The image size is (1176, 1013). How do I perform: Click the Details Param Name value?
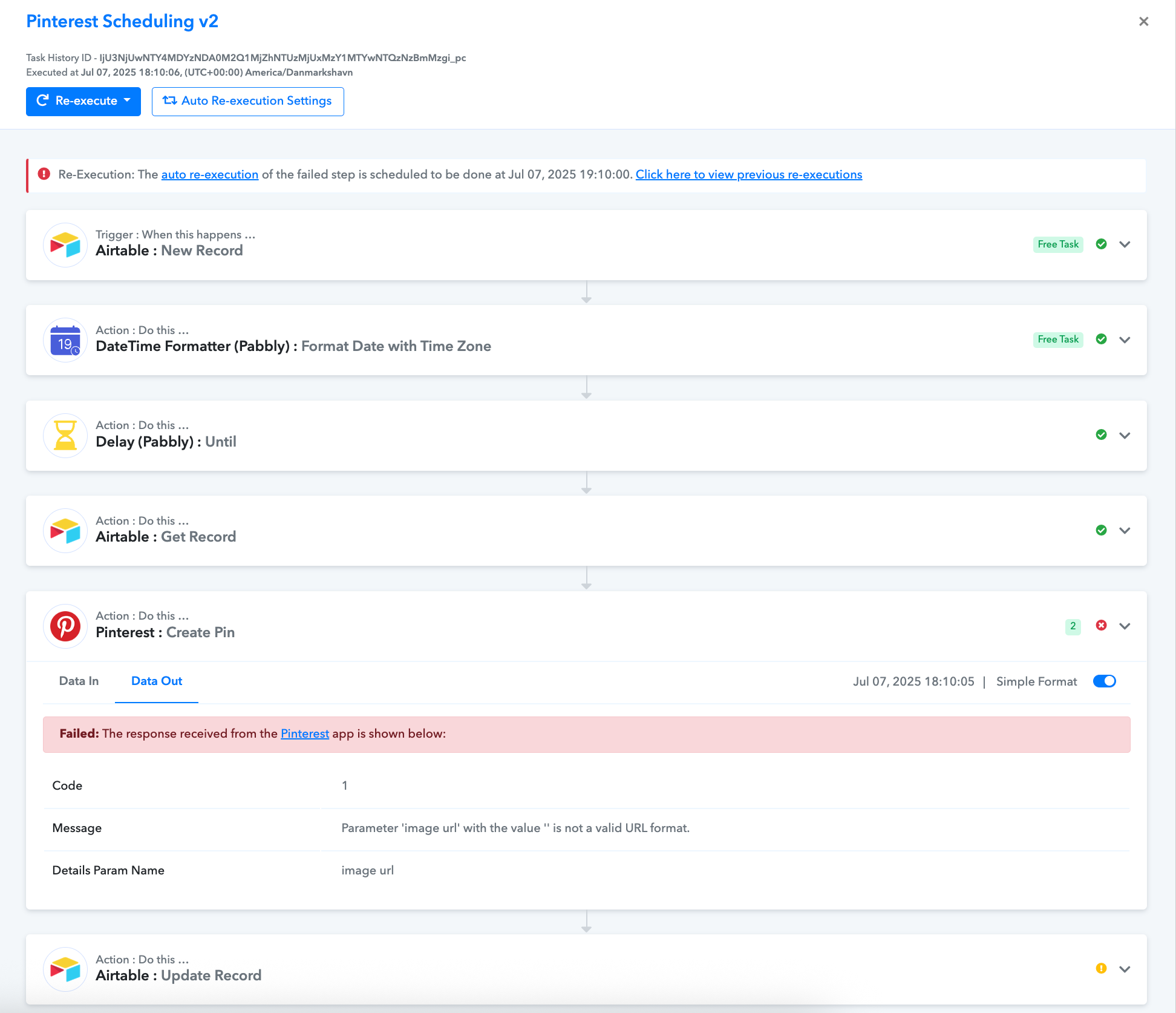[368, 870]
